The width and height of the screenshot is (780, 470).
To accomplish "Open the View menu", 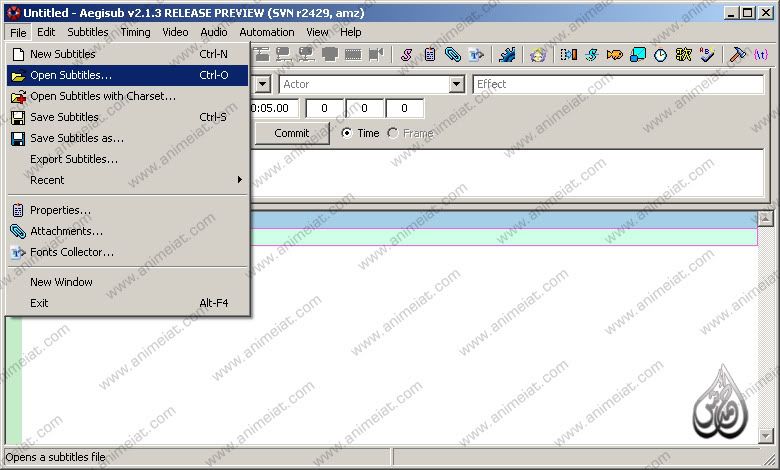I will (x=317, y=32).
